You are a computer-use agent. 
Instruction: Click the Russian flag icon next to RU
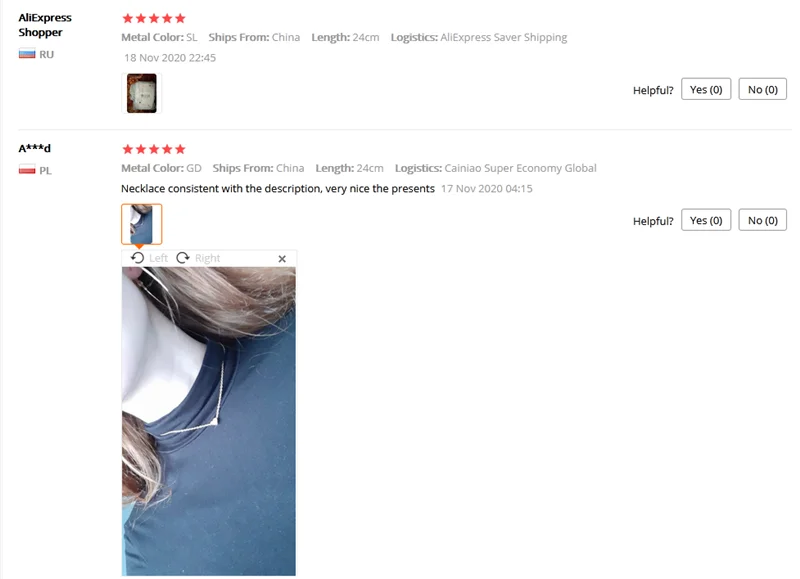click(x=27, y=54)
